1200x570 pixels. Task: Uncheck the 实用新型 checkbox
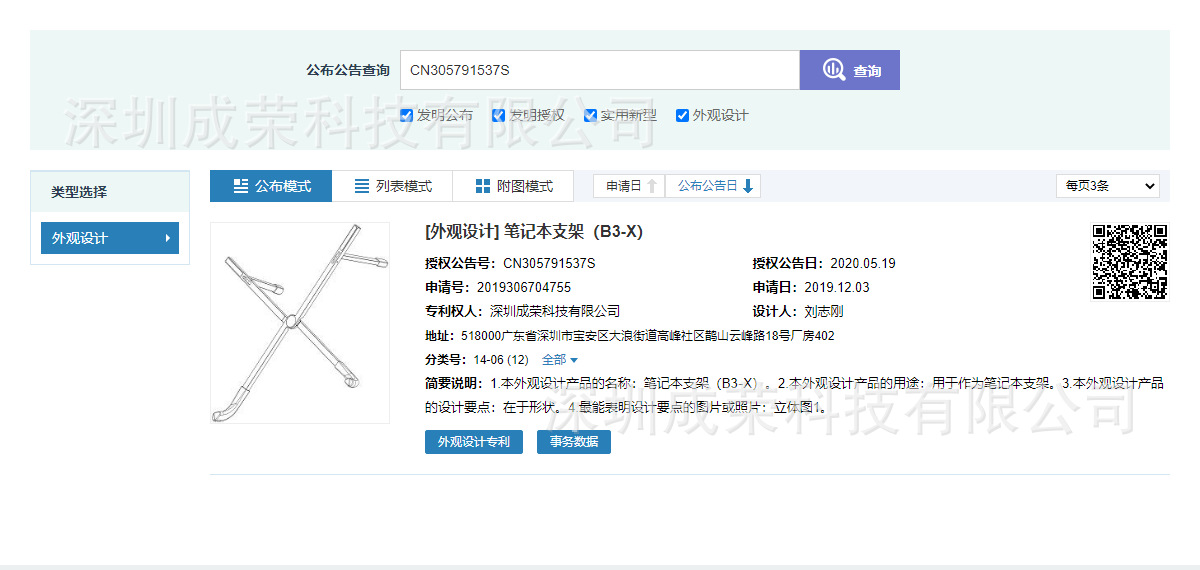click(x=590, y=115)
